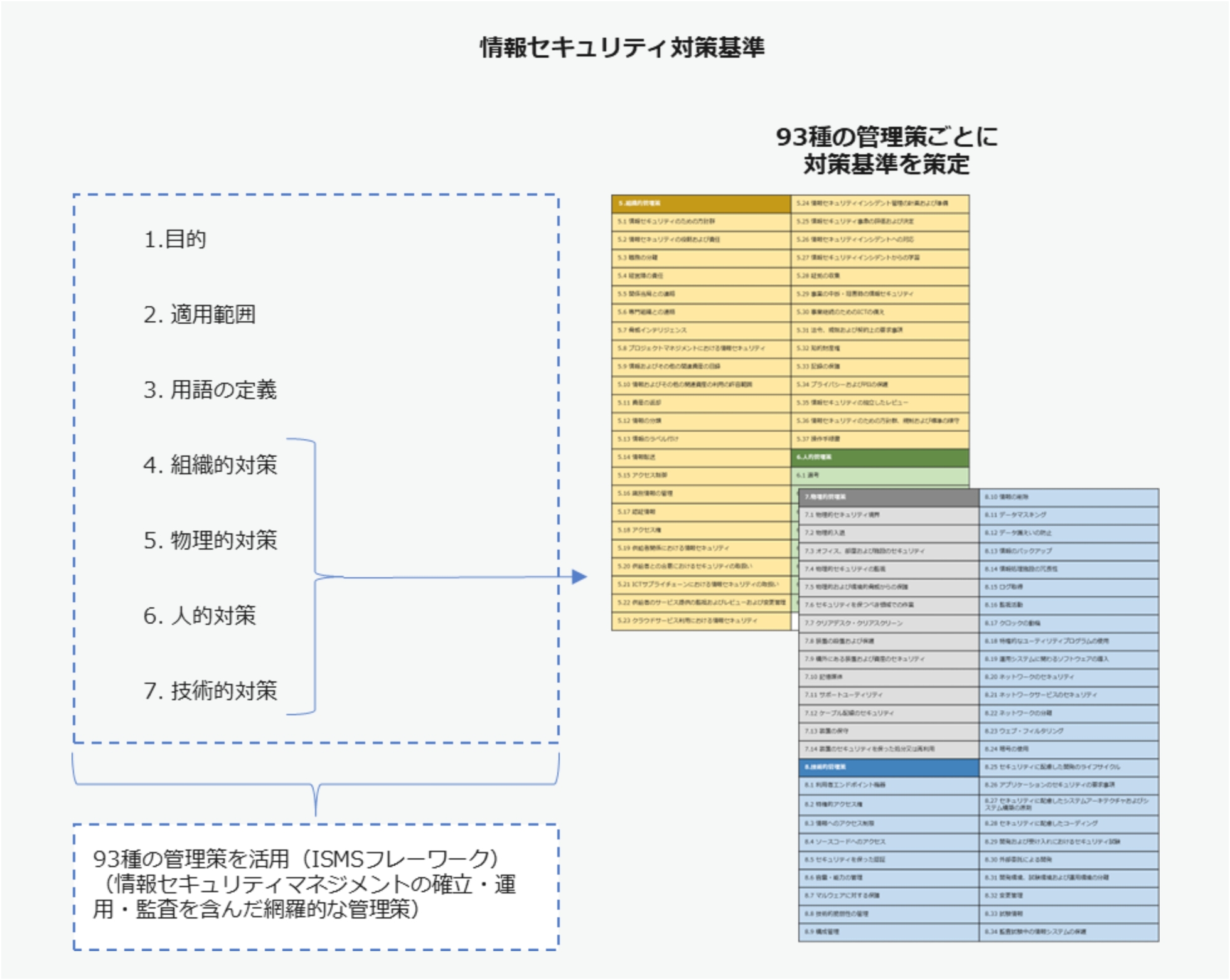Click table cell 8.34 監査試験中の情報システム

1069,933
